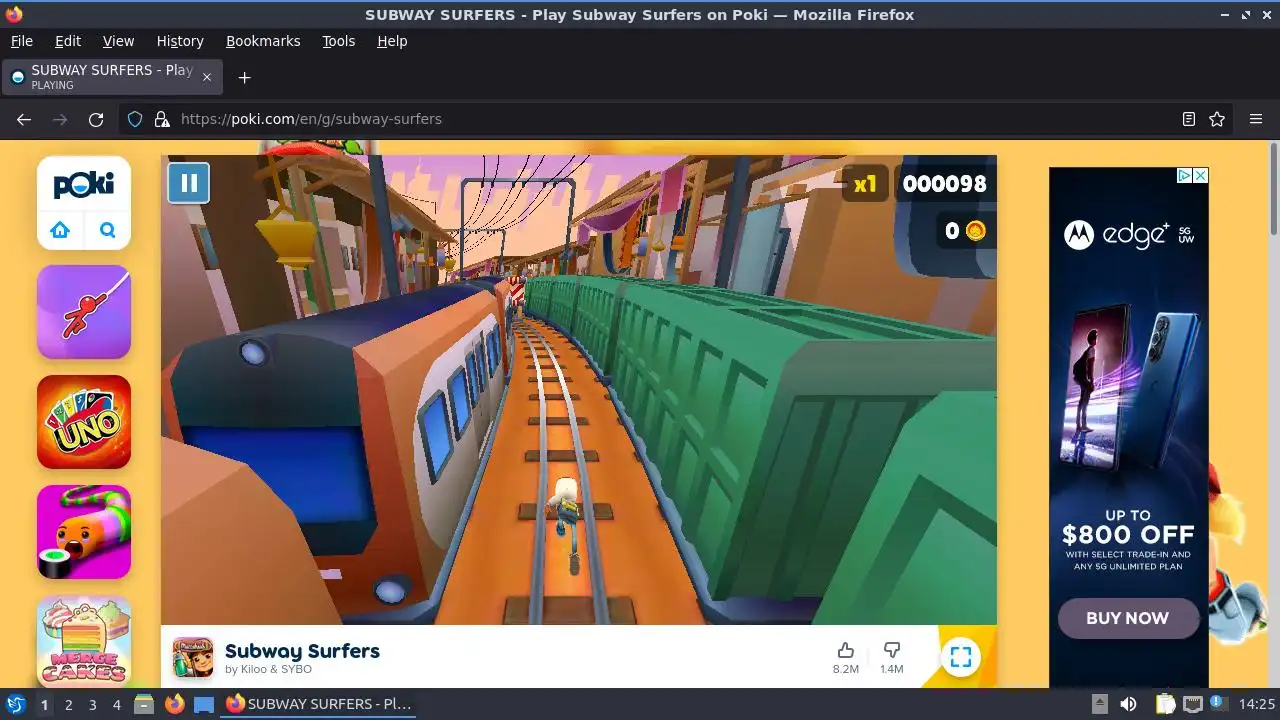Open the Tools menu
Screen dimensions: 1280x720
tap(338, 41)
